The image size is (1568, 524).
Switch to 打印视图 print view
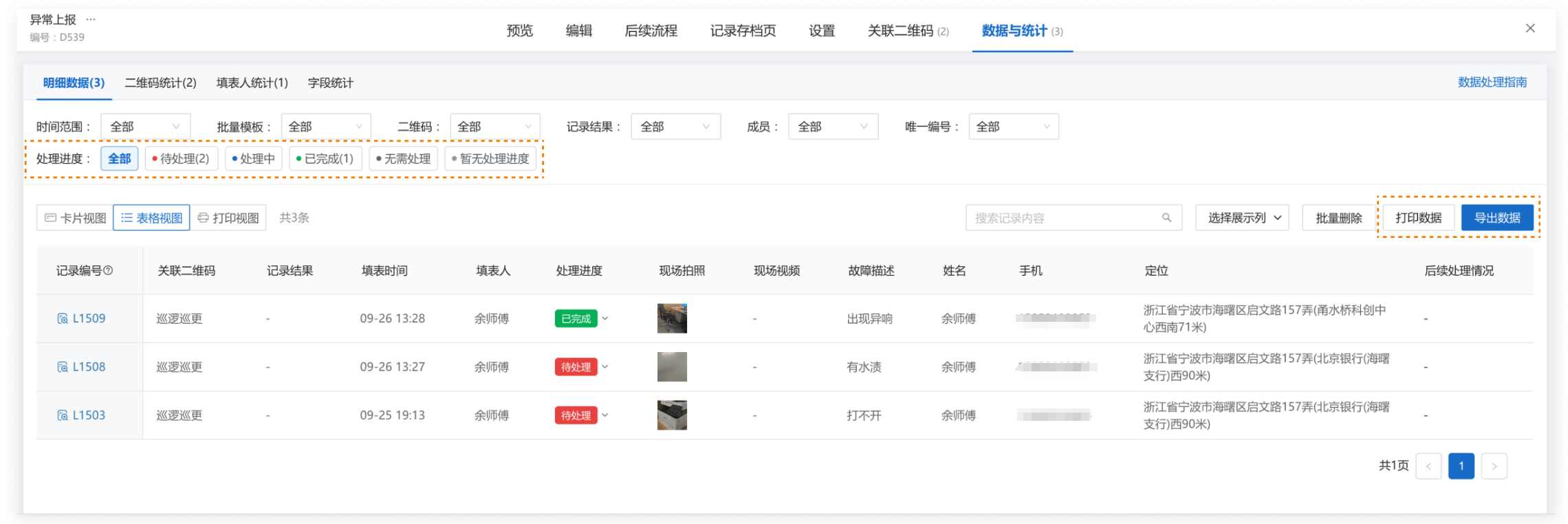[x=228, y=218]
